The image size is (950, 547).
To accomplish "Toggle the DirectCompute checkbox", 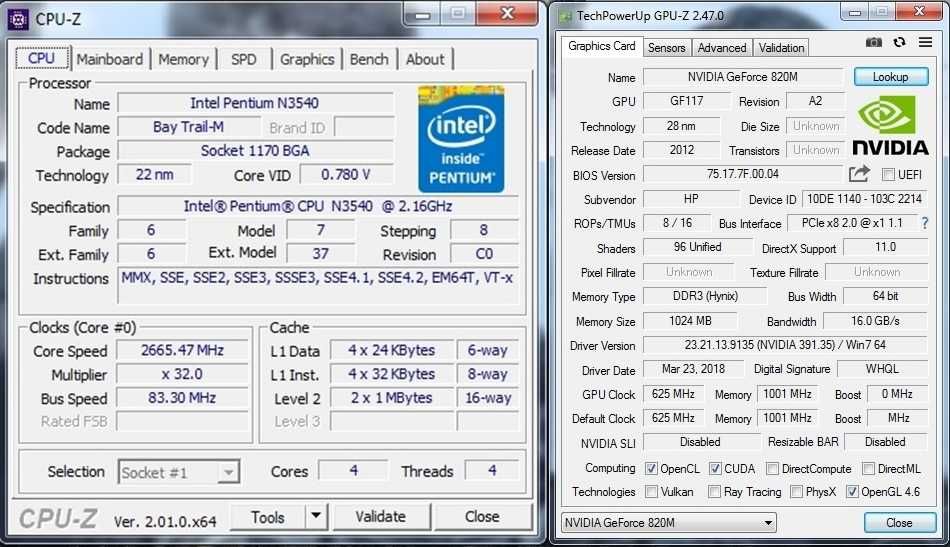I will pyautogui.click(x=772, y=468).
